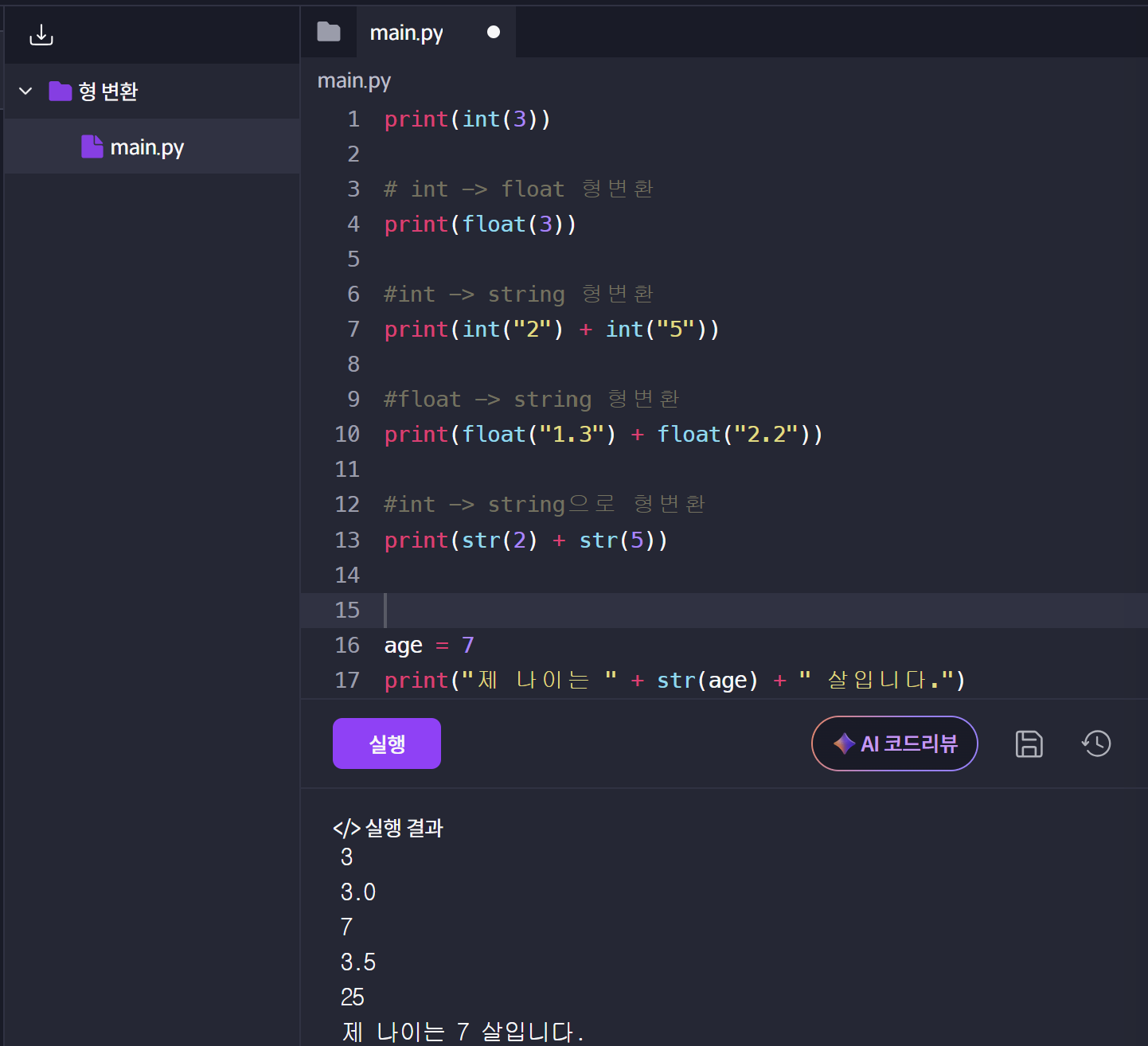Image resolution: width=1148 pixels, height=1046 pixels.
Task: Click the comment '#int -> string 형변환'
Action: 519,294
